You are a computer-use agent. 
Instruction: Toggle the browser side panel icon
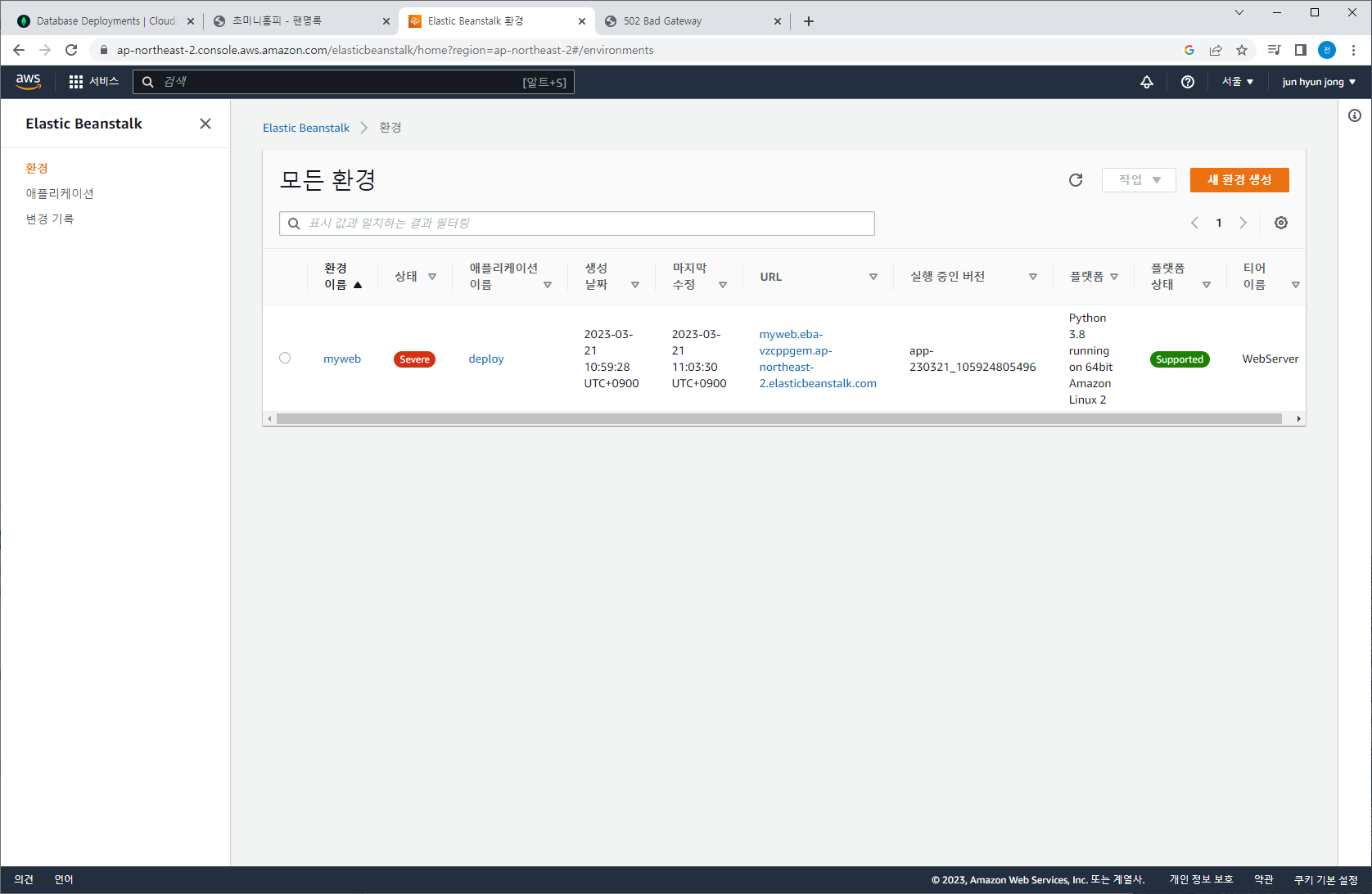(x=1300, y=50)
